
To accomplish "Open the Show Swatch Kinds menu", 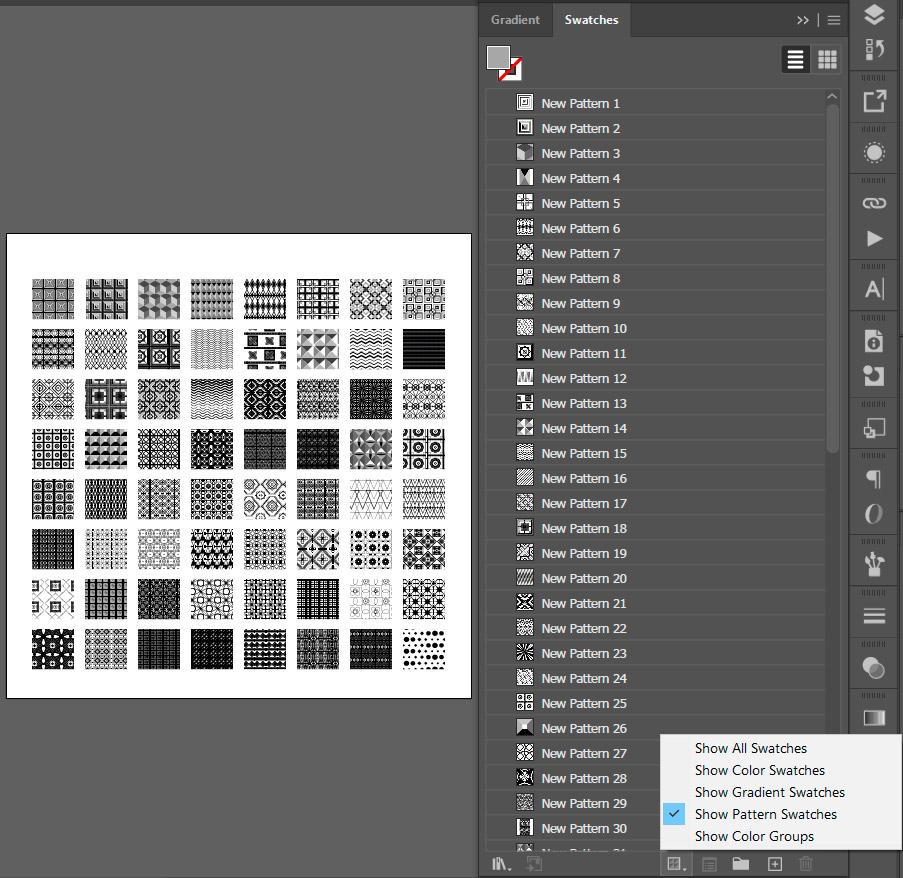I will tap(676, 863).
